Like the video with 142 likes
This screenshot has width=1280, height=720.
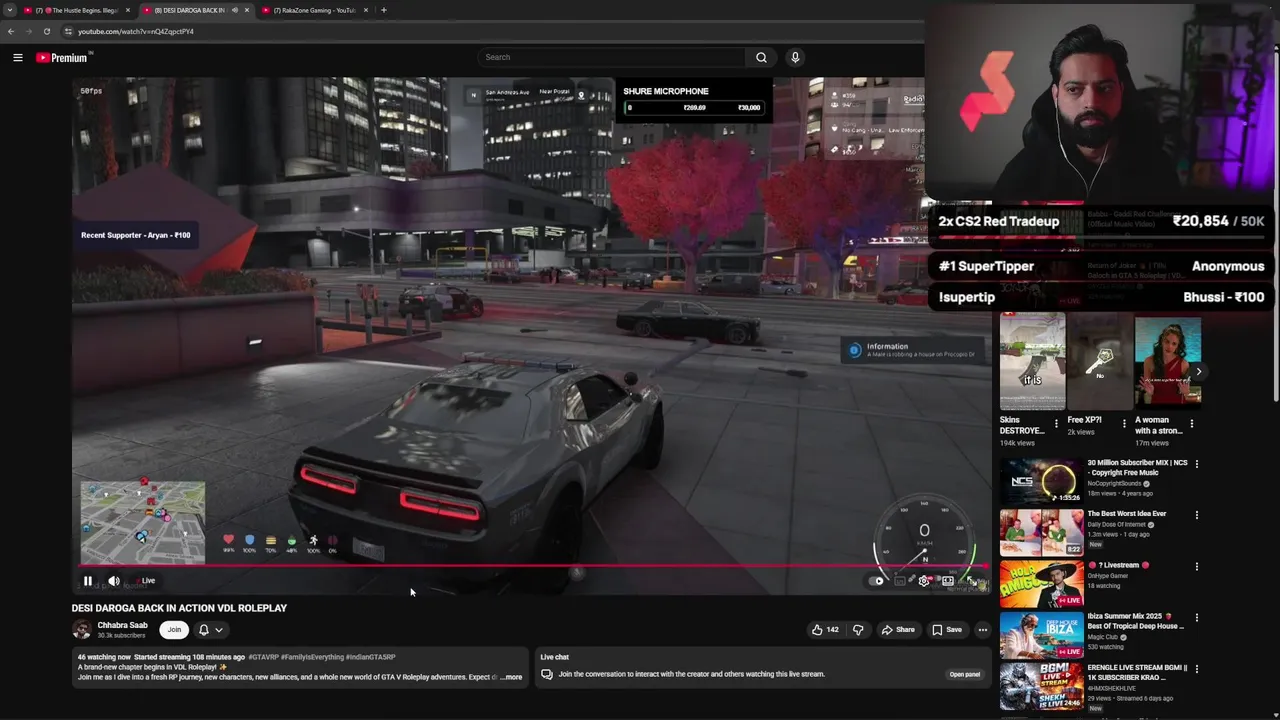(824, 630)
